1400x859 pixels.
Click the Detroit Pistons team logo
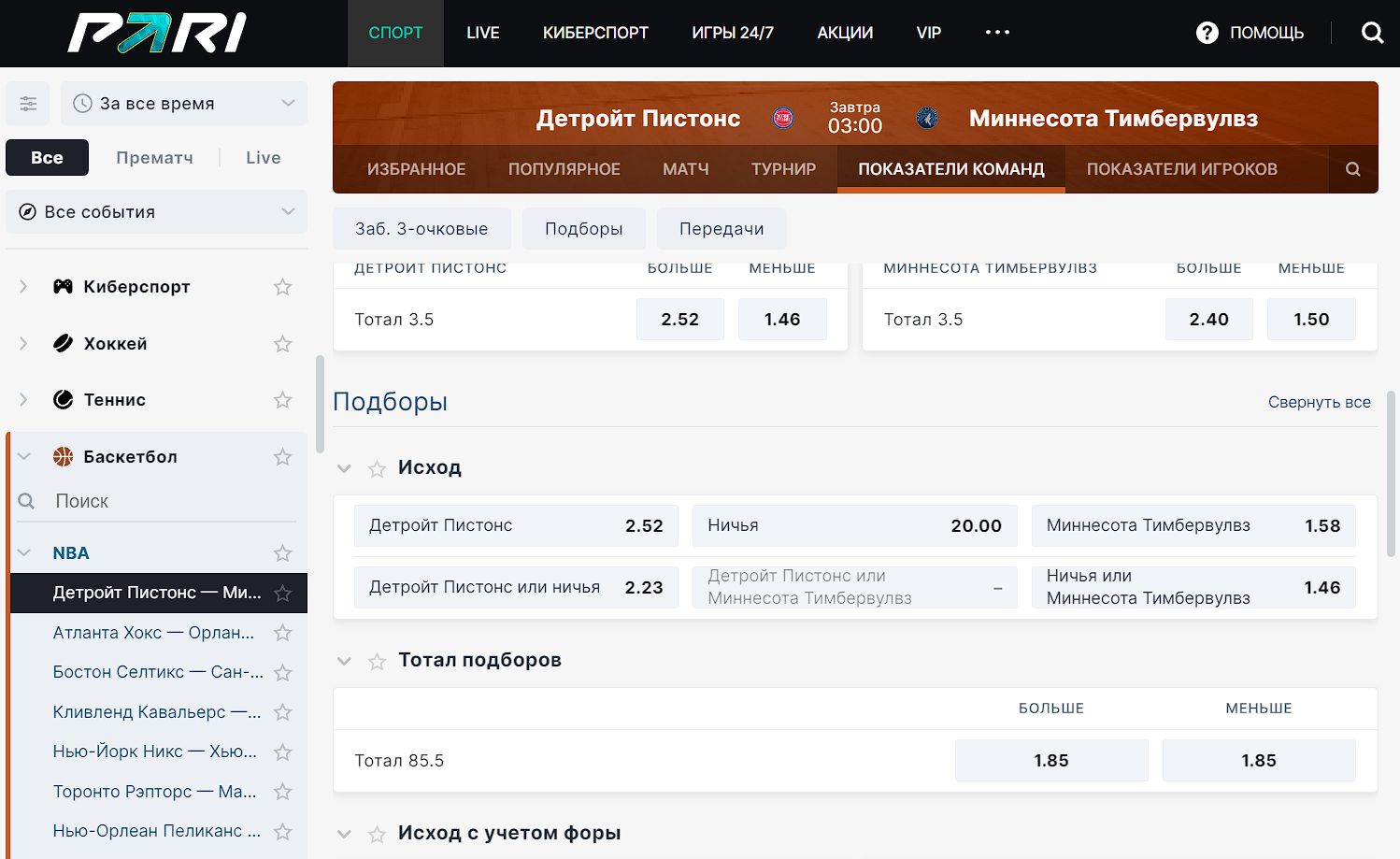pos(783,118)
